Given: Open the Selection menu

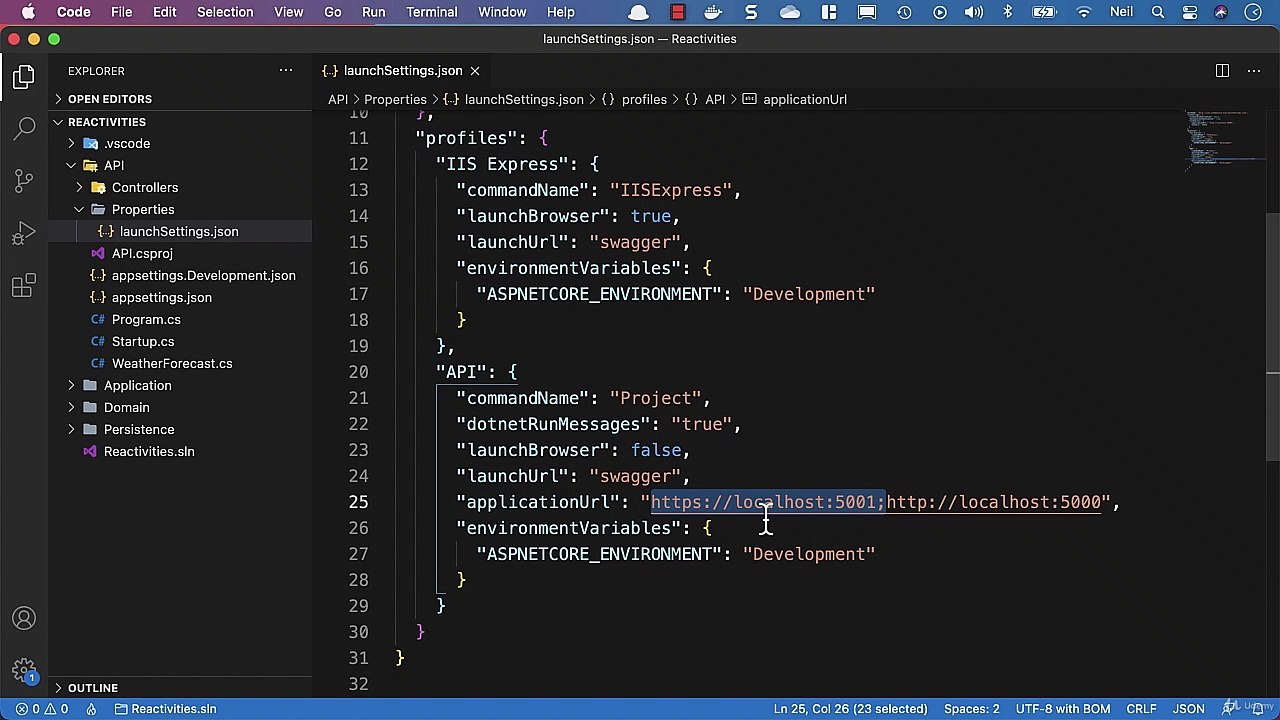Looking at the screenshot, I should pos(225,12).
